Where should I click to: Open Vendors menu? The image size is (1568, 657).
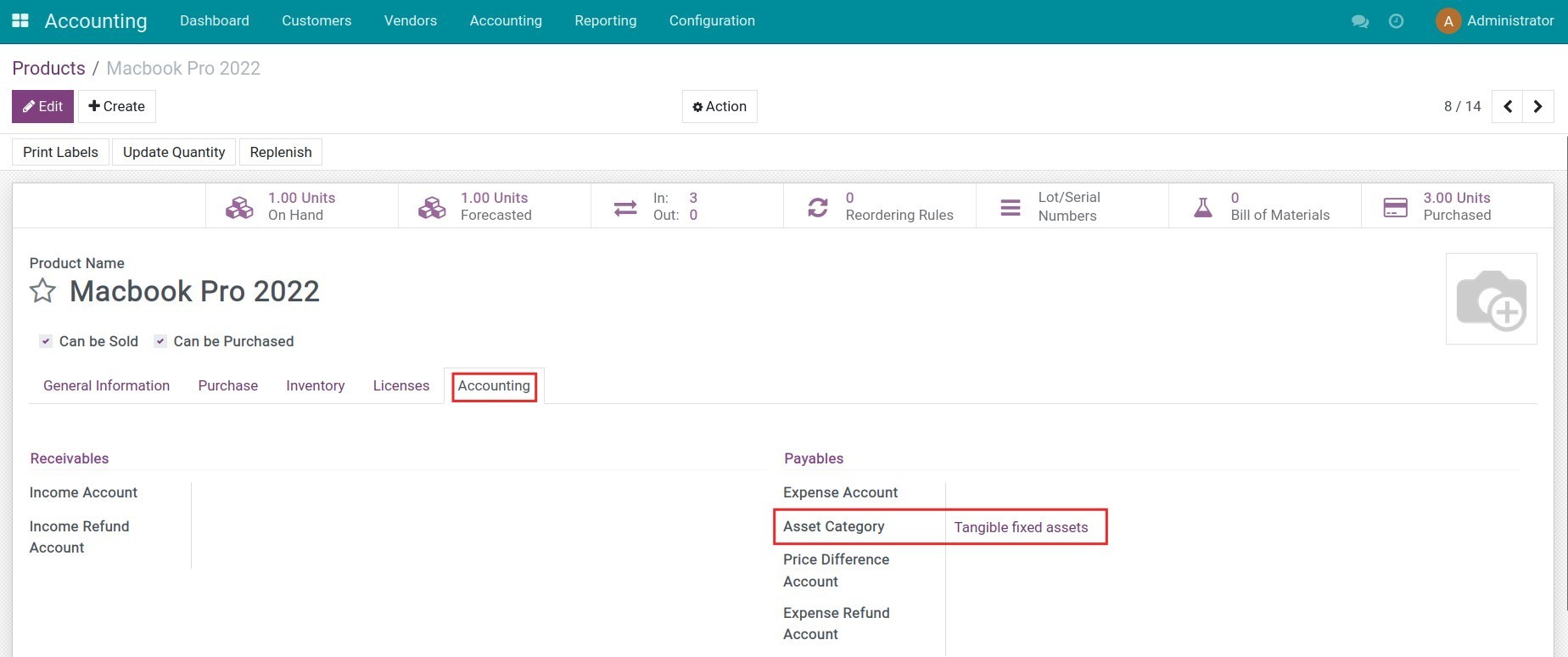click(x=411, y=21)
